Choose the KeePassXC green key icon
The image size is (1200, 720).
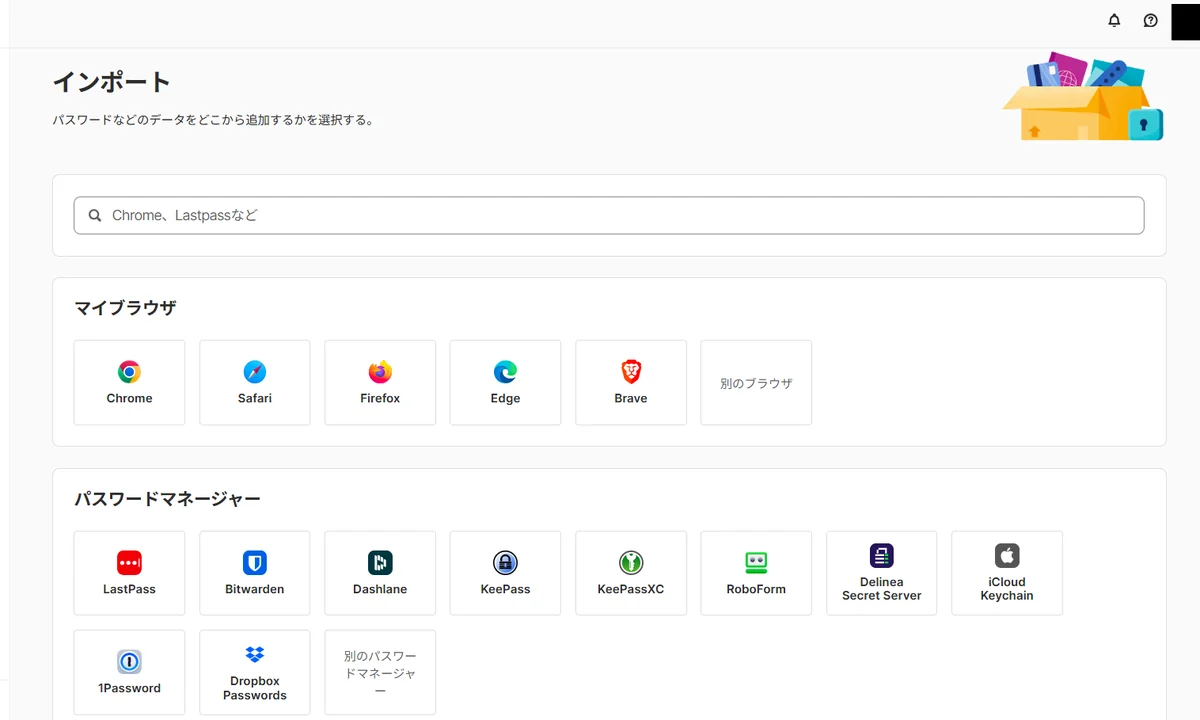[x=631, y=563]
